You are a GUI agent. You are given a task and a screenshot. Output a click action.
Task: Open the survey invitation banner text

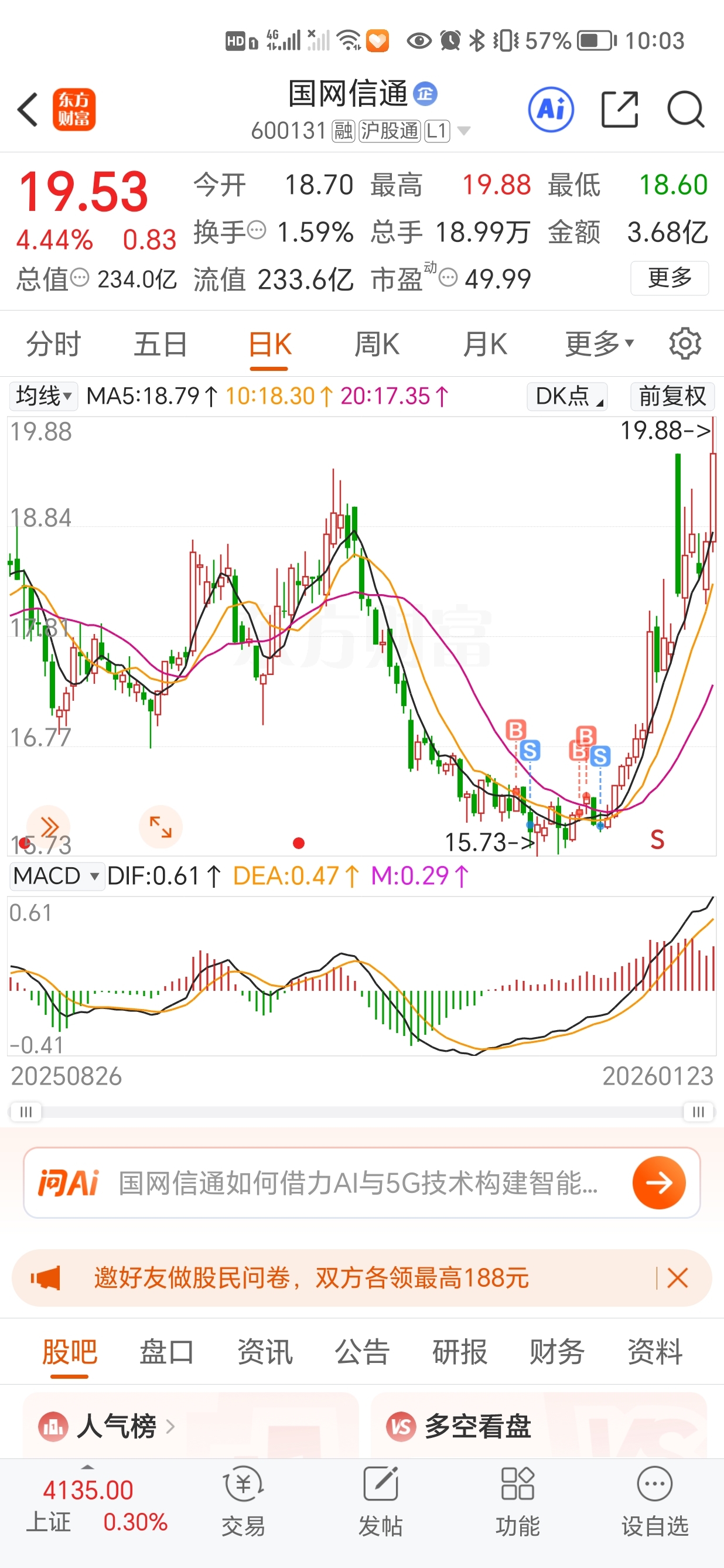click(312, 1277)
